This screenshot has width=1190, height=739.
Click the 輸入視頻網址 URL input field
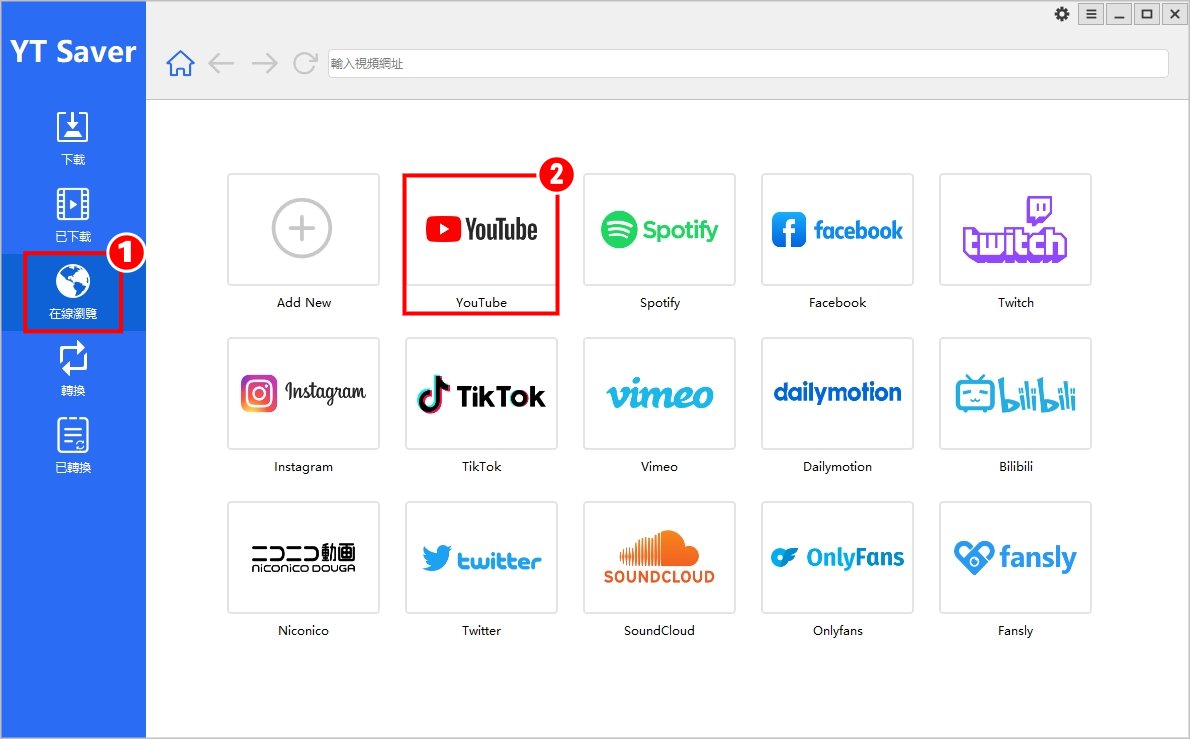pyautogui.click(x=748, y=63)
